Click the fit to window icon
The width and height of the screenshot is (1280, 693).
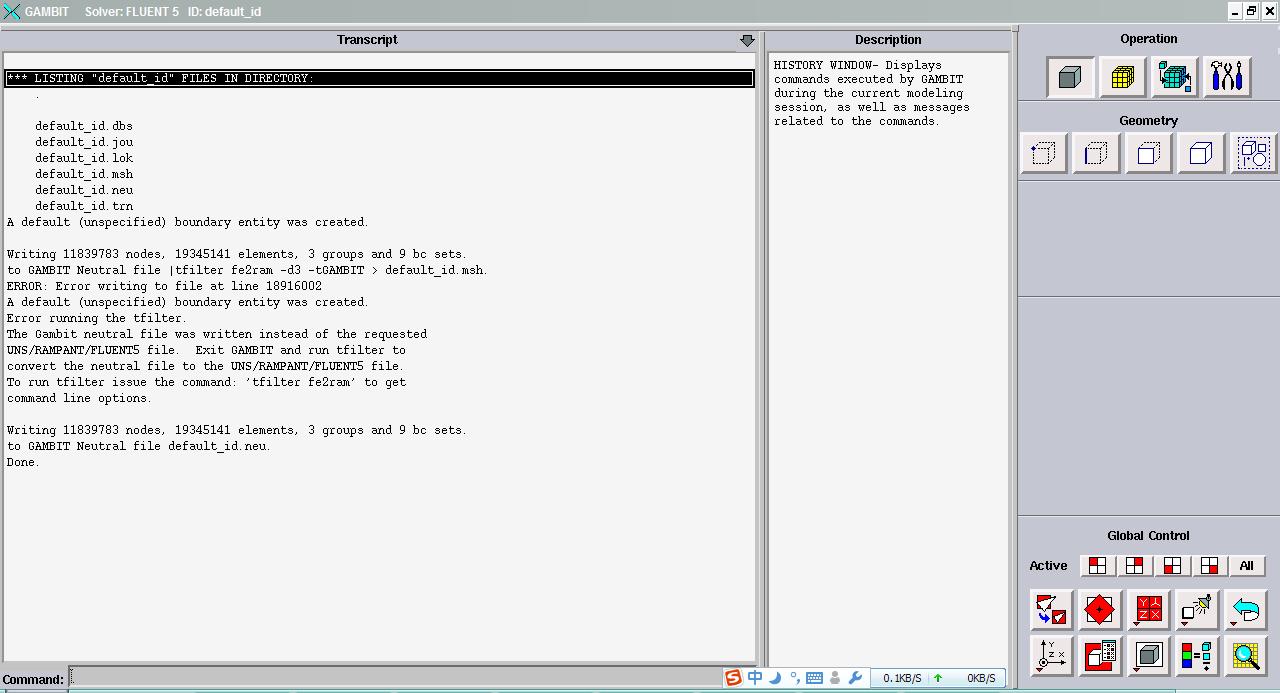1051,610
